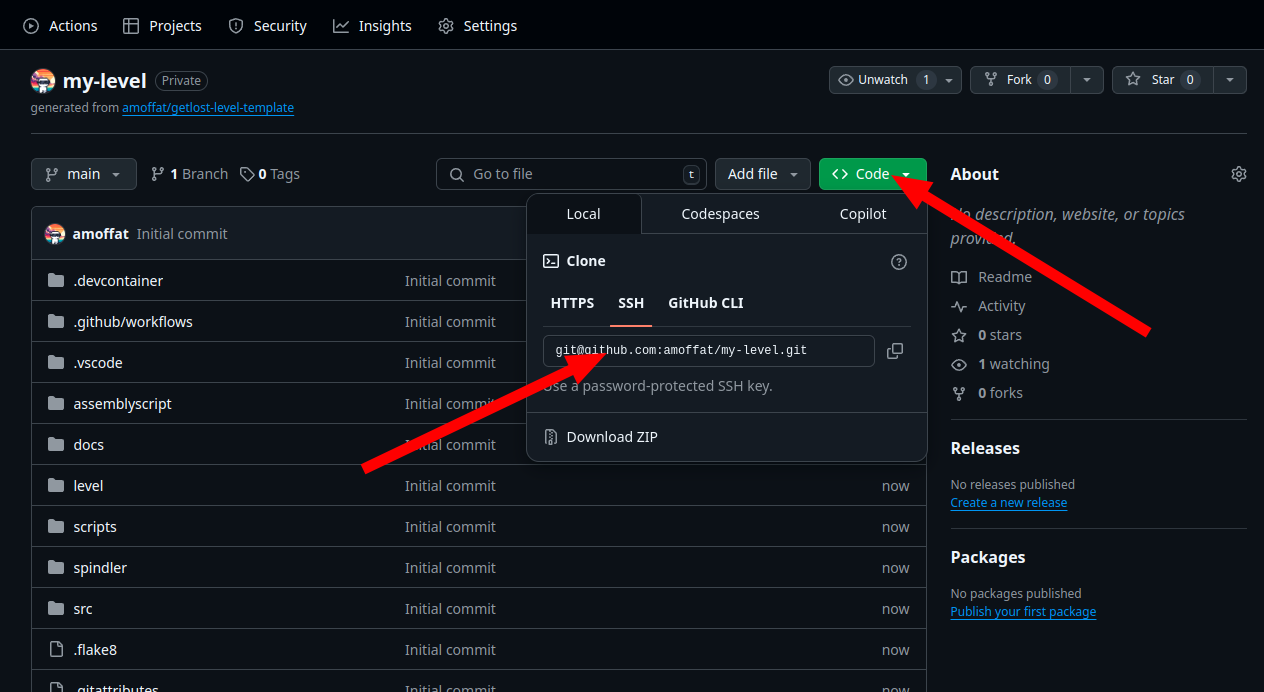This screenshot has width=1264, height=692.
Task: Open the Security tab
Action: [x=267, y=26]
